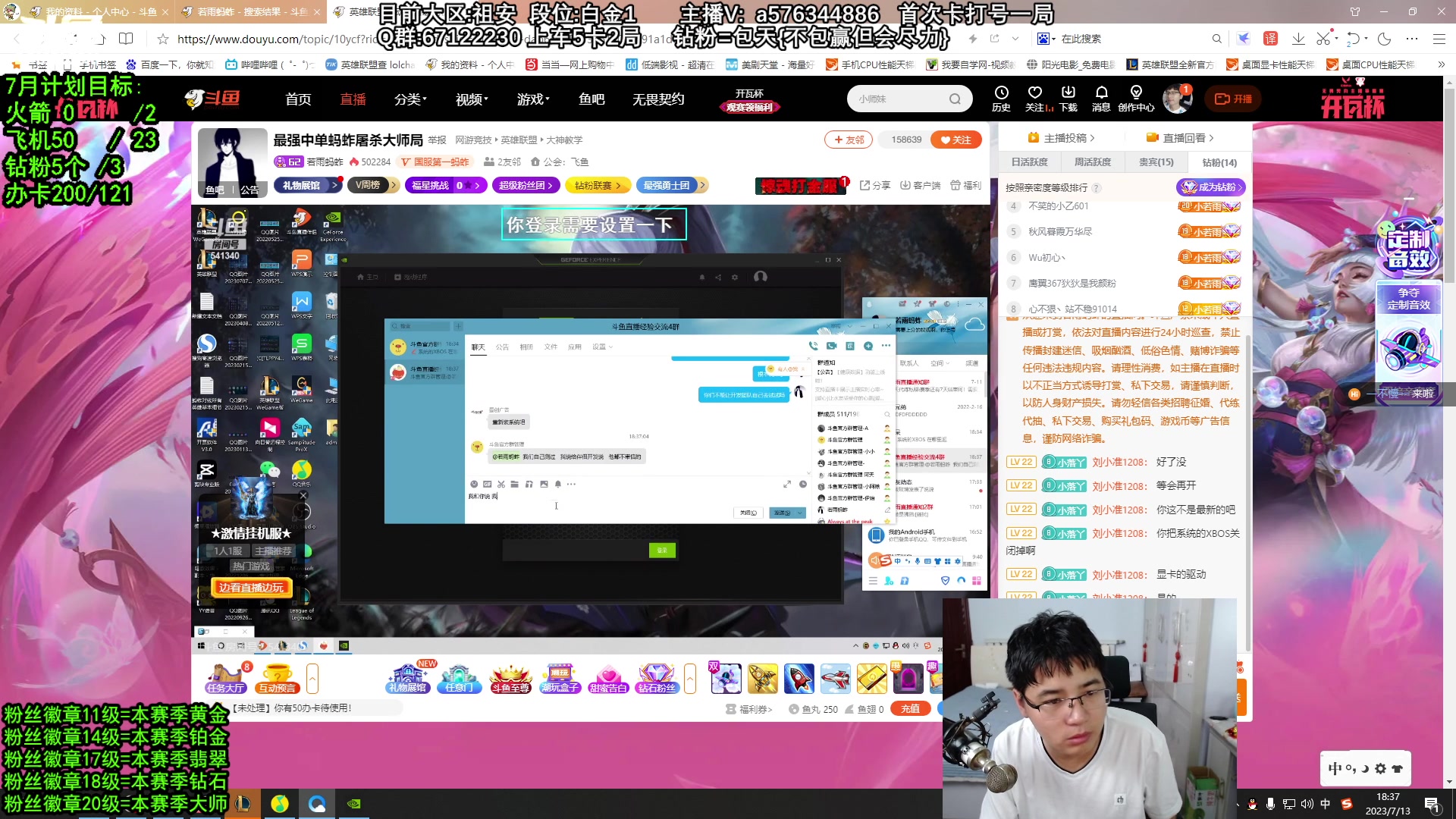Click the browser translate icon
Image resolution: width=1456 pixels, height=819 pixels.
click(1270, 39)
